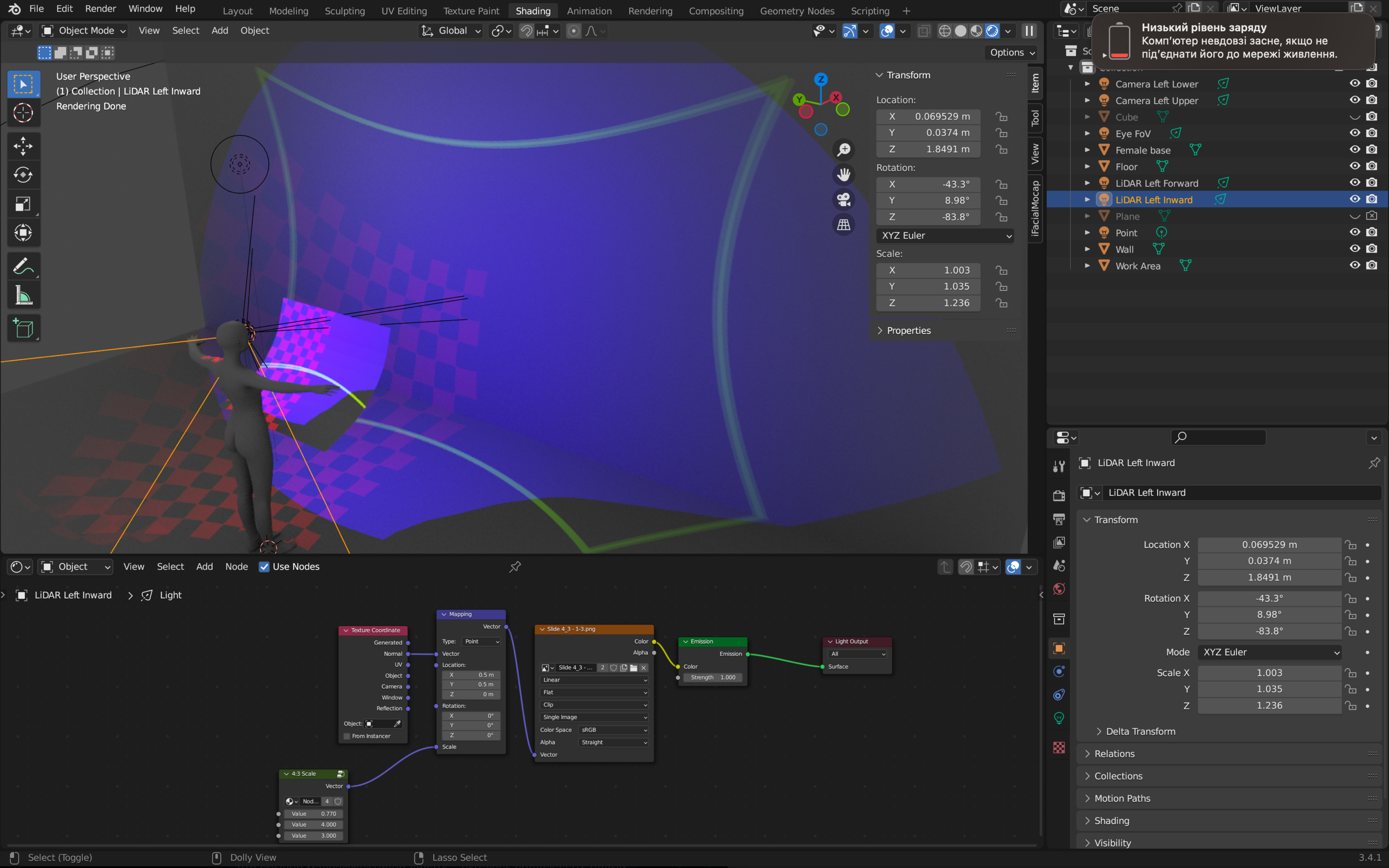Open the viewport Options button
1389x868 pixels.
coord(1011,52)
